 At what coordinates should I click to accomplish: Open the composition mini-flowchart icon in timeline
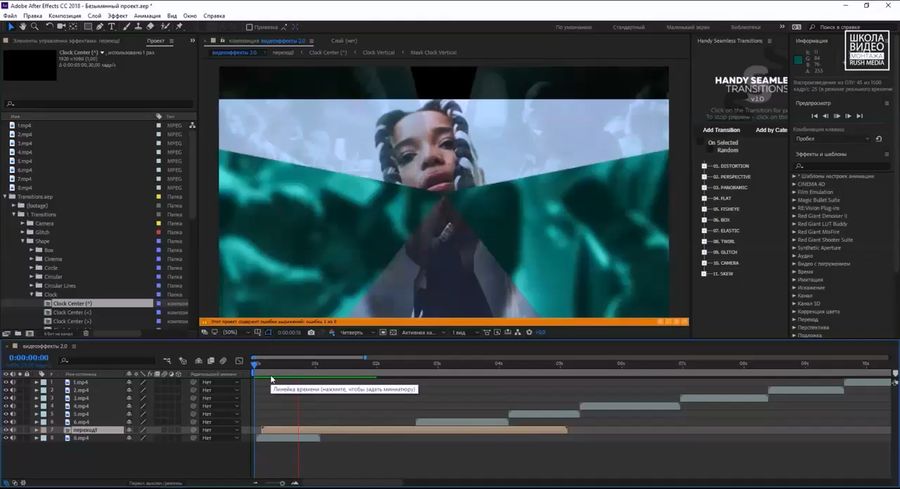pos(167,360)
